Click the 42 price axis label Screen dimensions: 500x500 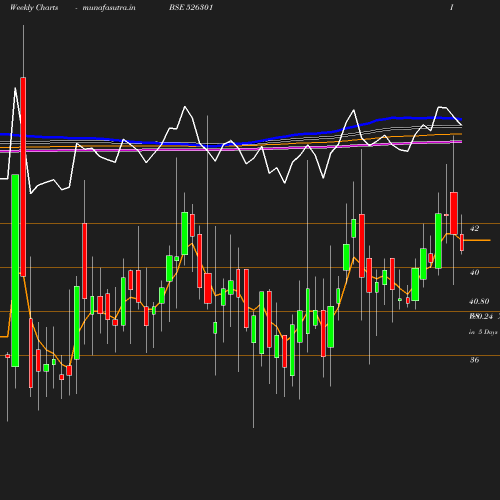coord(474,228)
